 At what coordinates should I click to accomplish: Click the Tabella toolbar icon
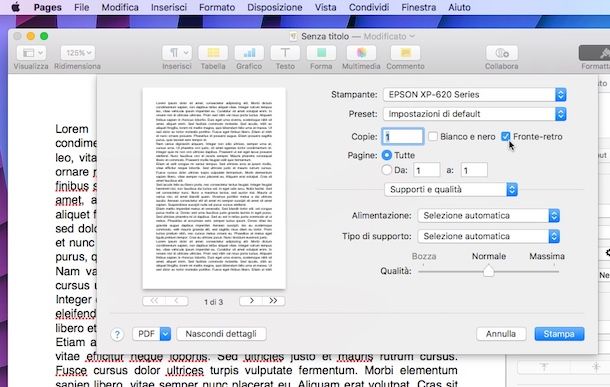213,53
